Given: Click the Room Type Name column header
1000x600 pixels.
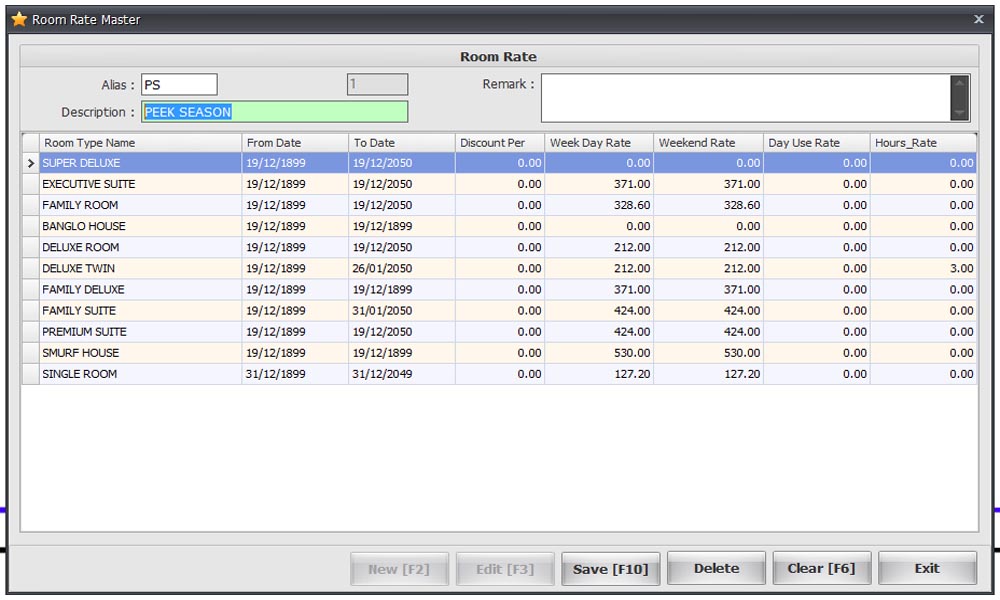Looking at the screenshot, I should [140, 143].
